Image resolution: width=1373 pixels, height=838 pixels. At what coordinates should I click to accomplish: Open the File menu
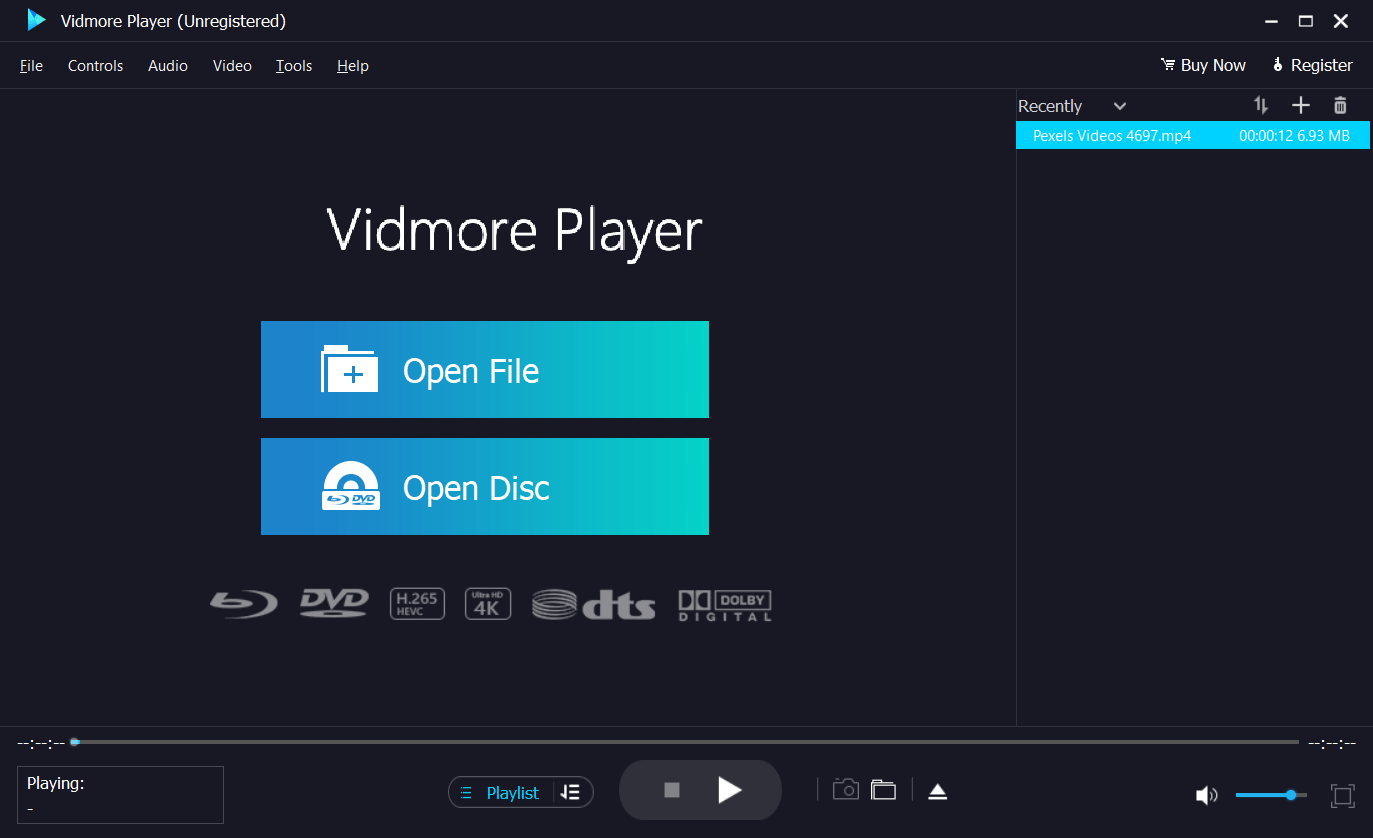(31, 66)
